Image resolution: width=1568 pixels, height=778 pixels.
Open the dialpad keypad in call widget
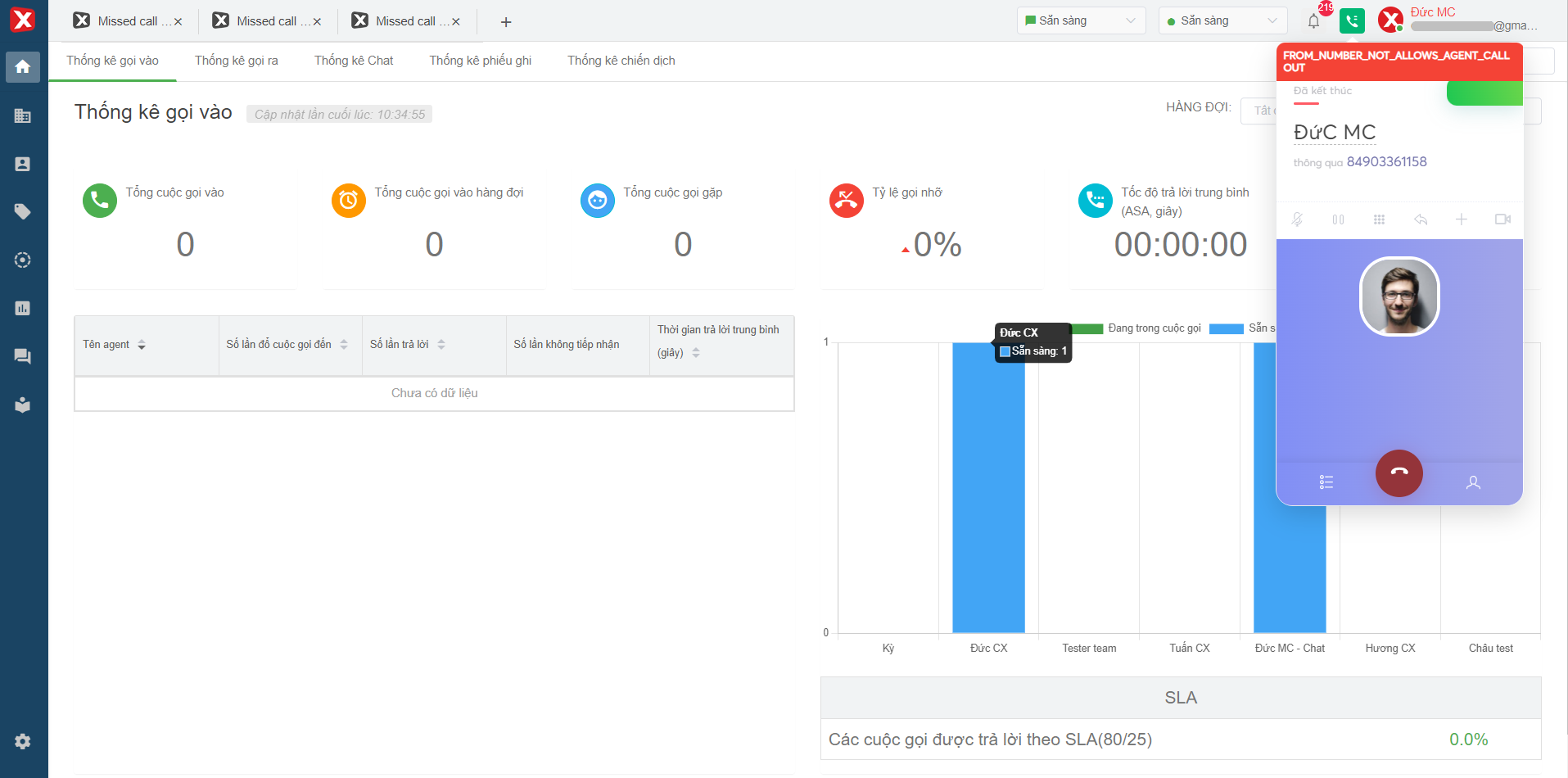point(1379,219)
